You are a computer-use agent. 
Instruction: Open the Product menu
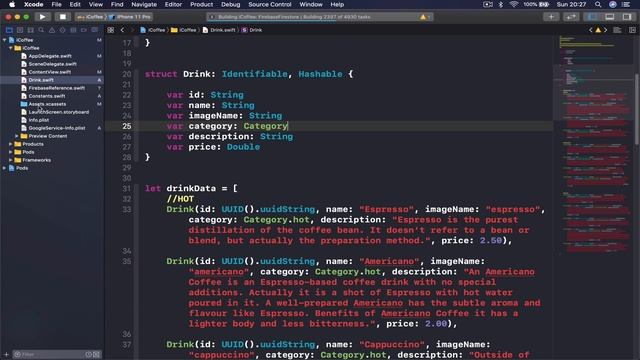pos(201,4)
